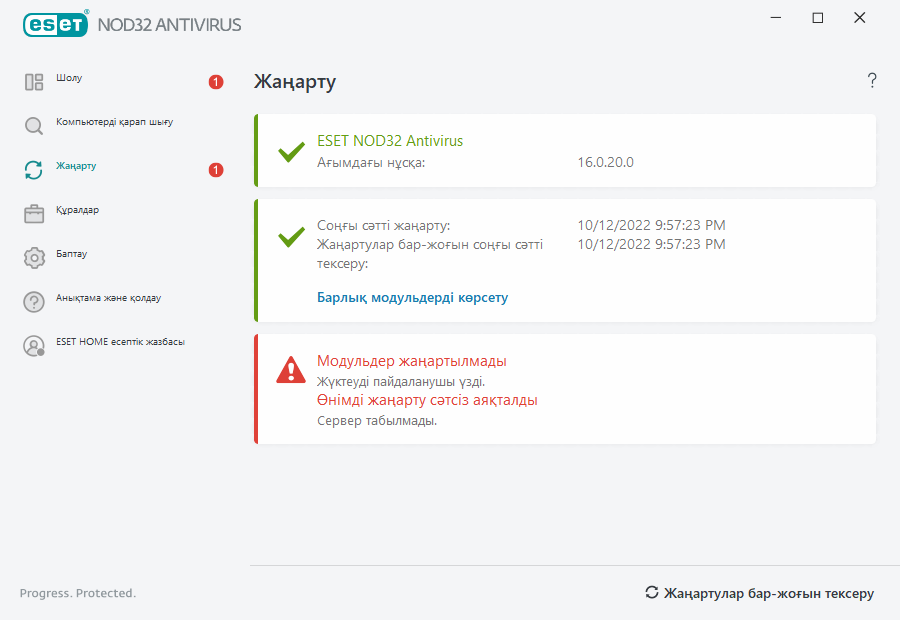Open Анықтама және қолдау section
900x620 pixels.
click(108, 298)
